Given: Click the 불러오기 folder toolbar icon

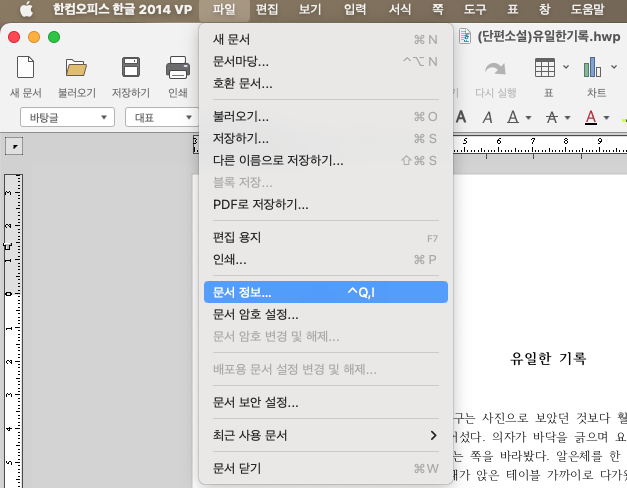Looking at the screenshot, I should tap(76, 67).
